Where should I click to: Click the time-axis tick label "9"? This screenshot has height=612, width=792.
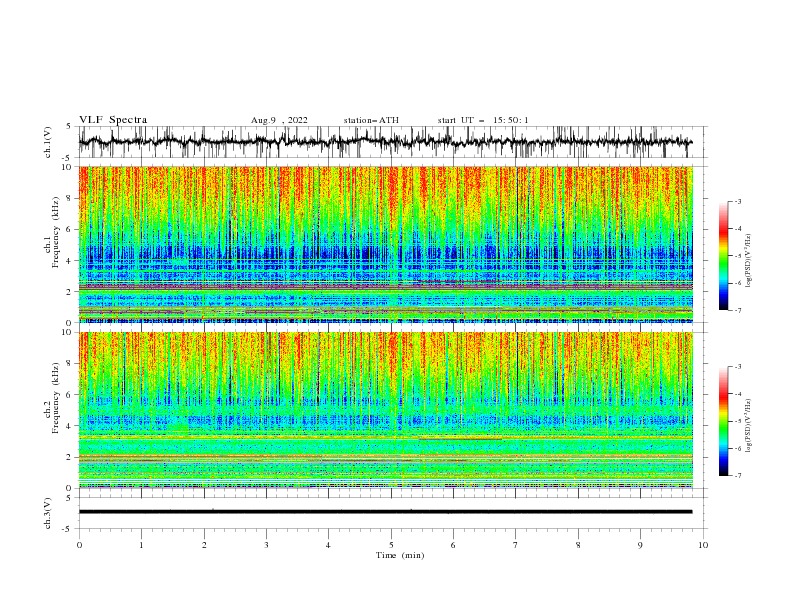[x=640, y=545]
